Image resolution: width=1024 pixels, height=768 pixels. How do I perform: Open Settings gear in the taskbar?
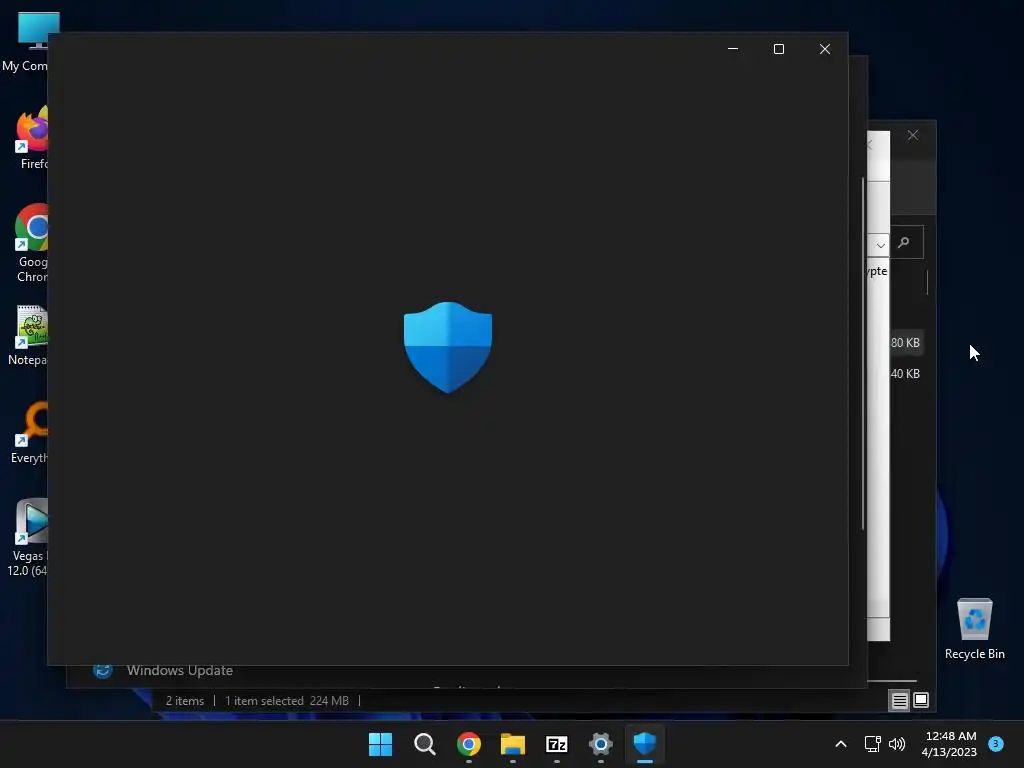point(601,744)
